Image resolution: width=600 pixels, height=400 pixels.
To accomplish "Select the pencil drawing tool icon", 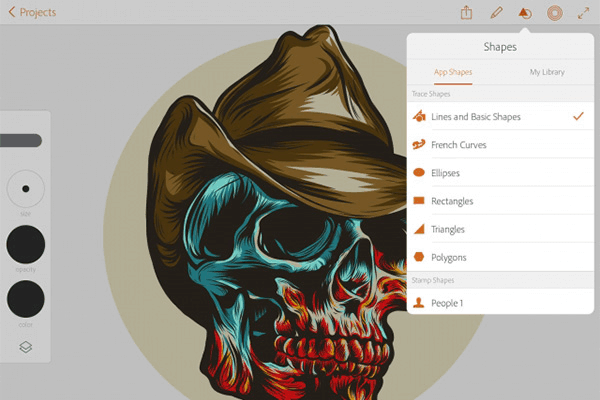I will pos(496,13).
